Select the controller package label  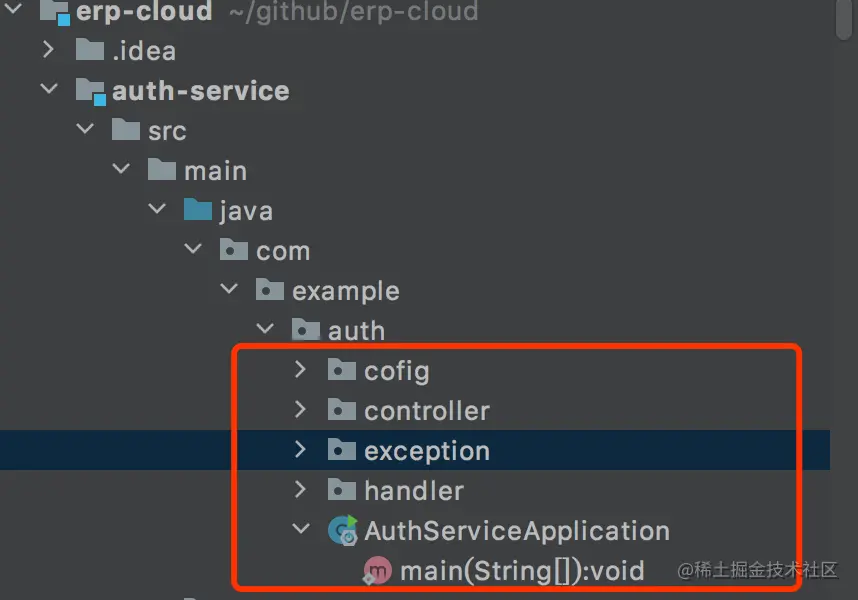click(427, 411)
